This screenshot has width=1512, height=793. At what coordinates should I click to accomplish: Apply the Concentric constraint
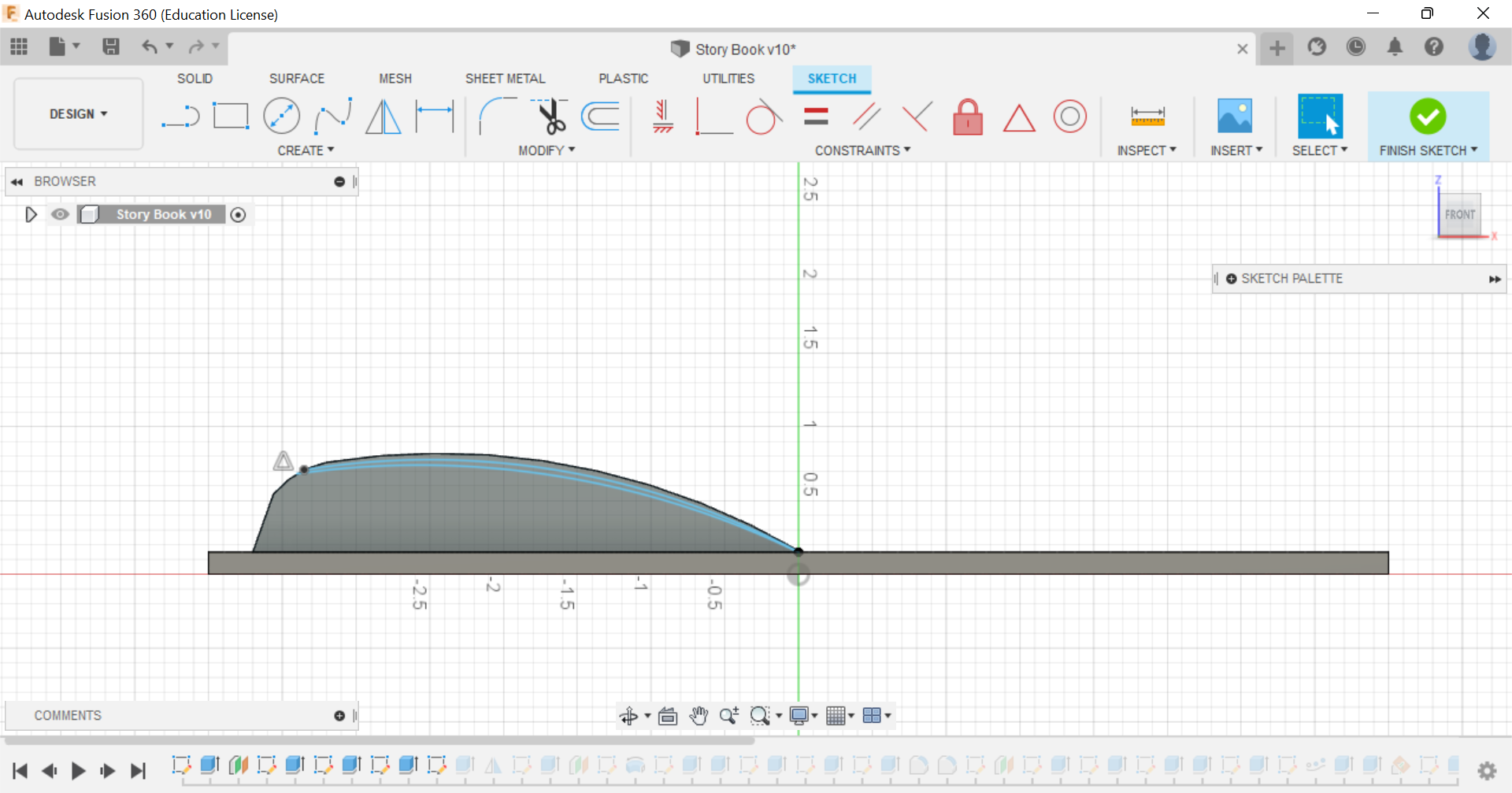point(1070,117)
